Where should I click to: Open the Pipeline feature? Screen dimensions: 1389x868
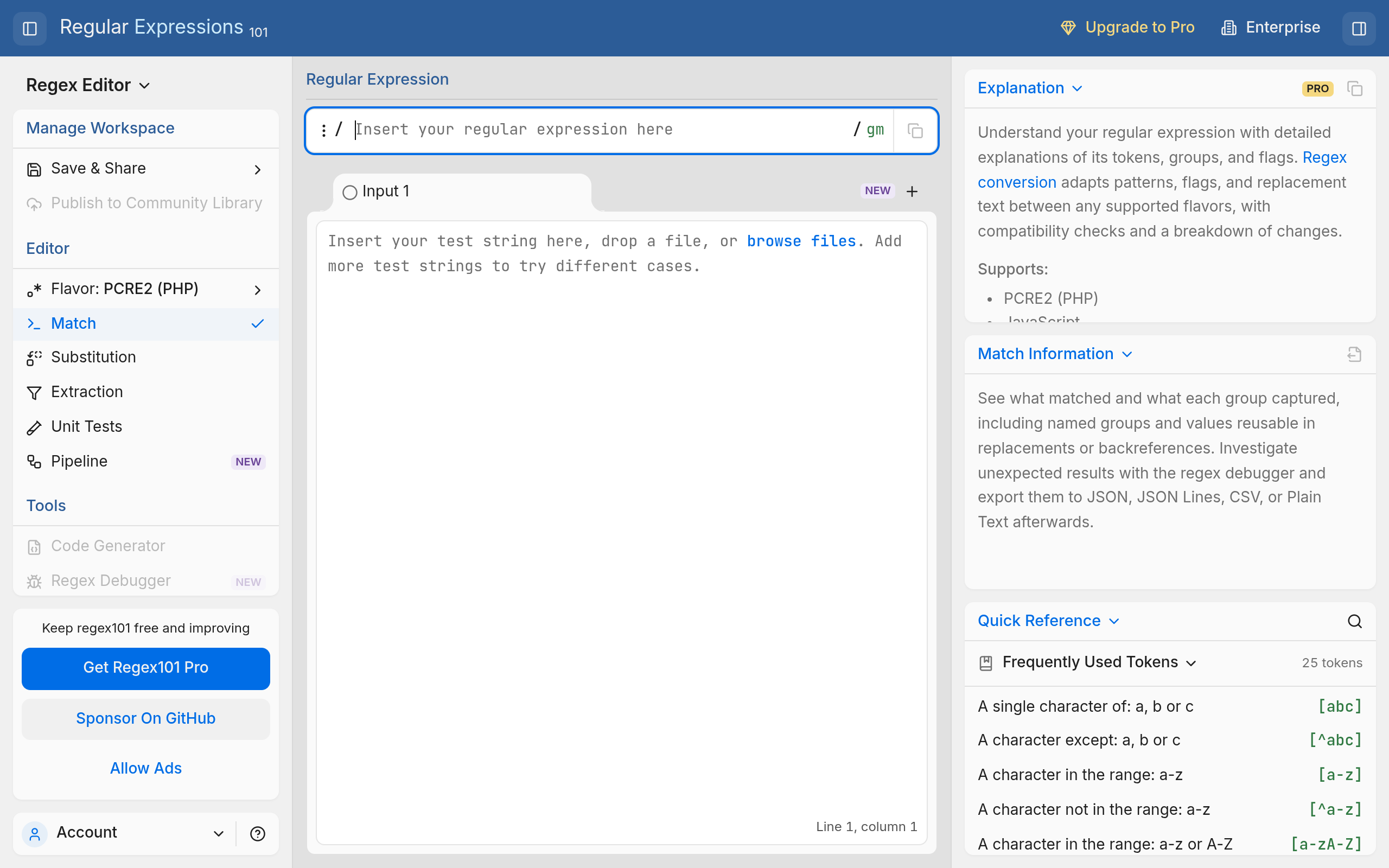pyautogui.click(x=146, y=462)
